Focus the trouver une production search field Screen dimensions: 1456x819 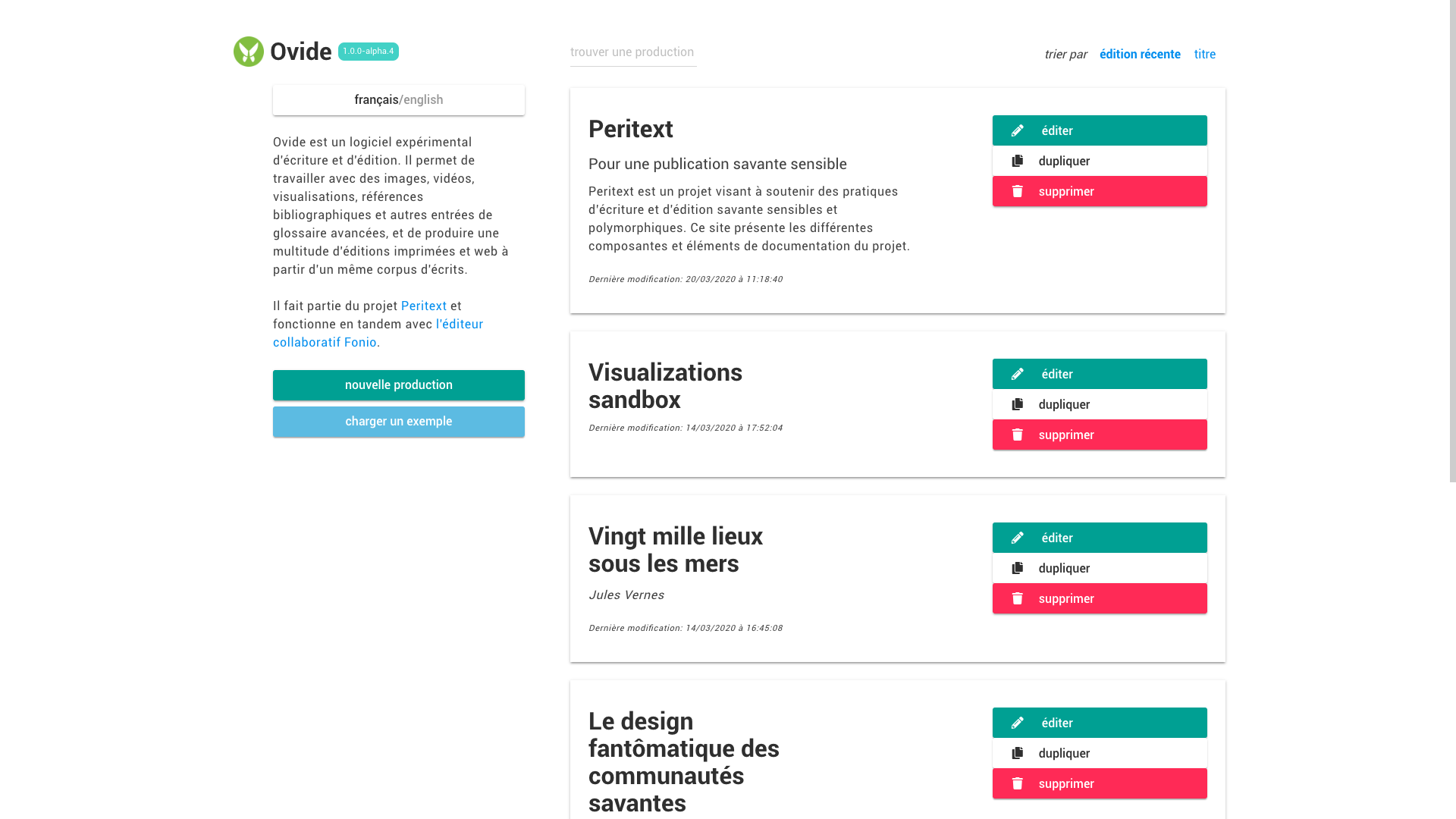click(x=633, y=52)
